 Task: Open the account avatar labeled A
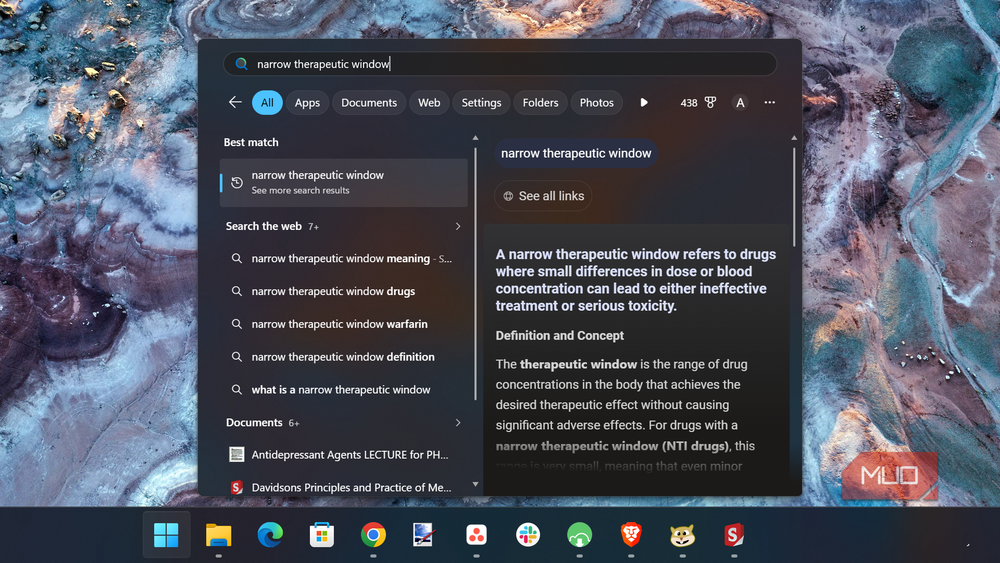click(740, 103)
